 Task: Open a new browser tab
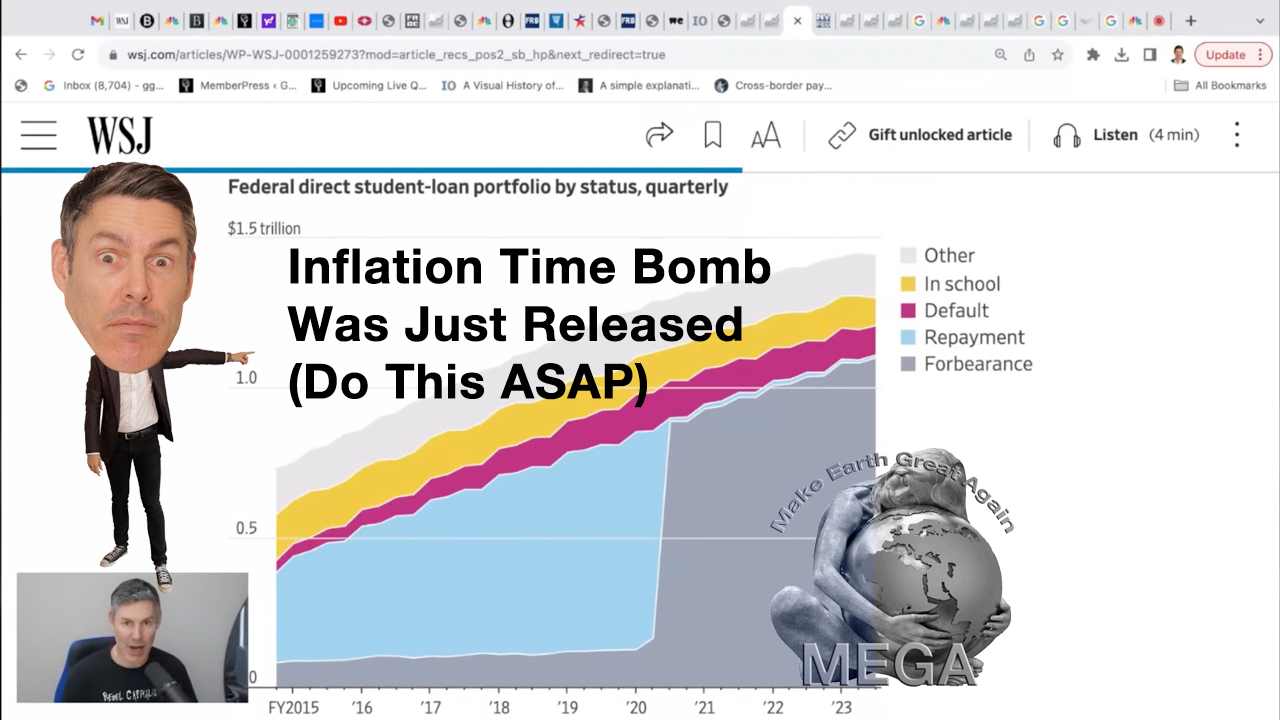coord(1190,20)
